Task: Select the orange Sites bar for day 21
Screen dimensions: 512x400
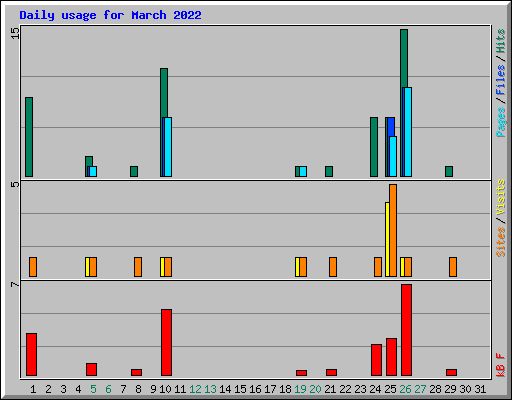Action: [x=333, y=267]
